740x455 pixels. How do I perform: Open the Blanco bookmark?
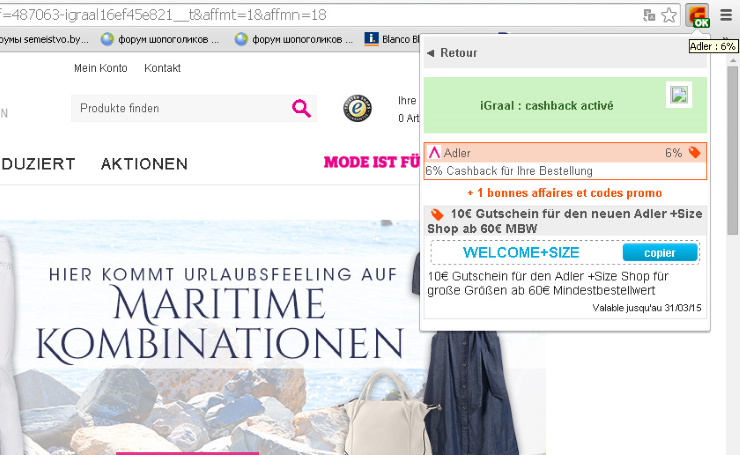click(x=392, y=39)
